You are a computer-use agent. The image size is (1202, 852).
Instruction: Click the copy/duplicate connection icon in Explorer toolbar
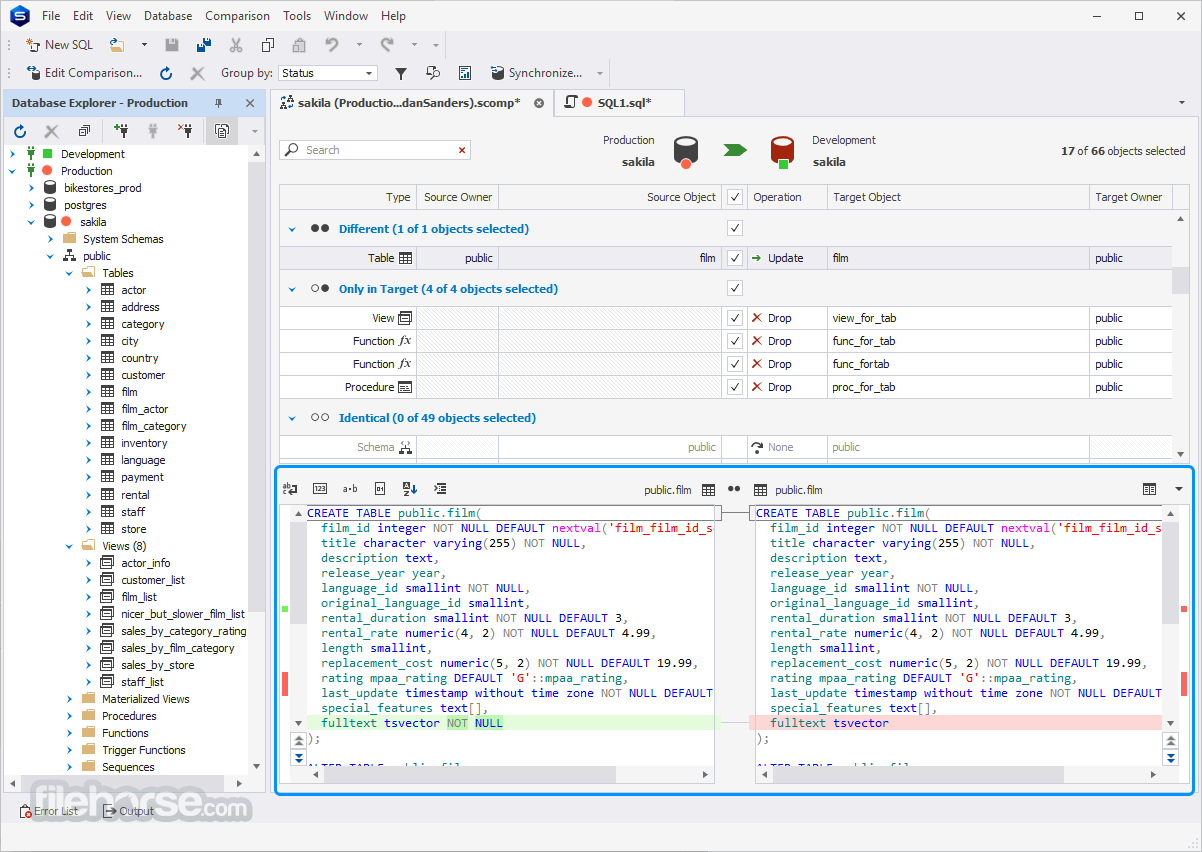click(x=221, y=131)
